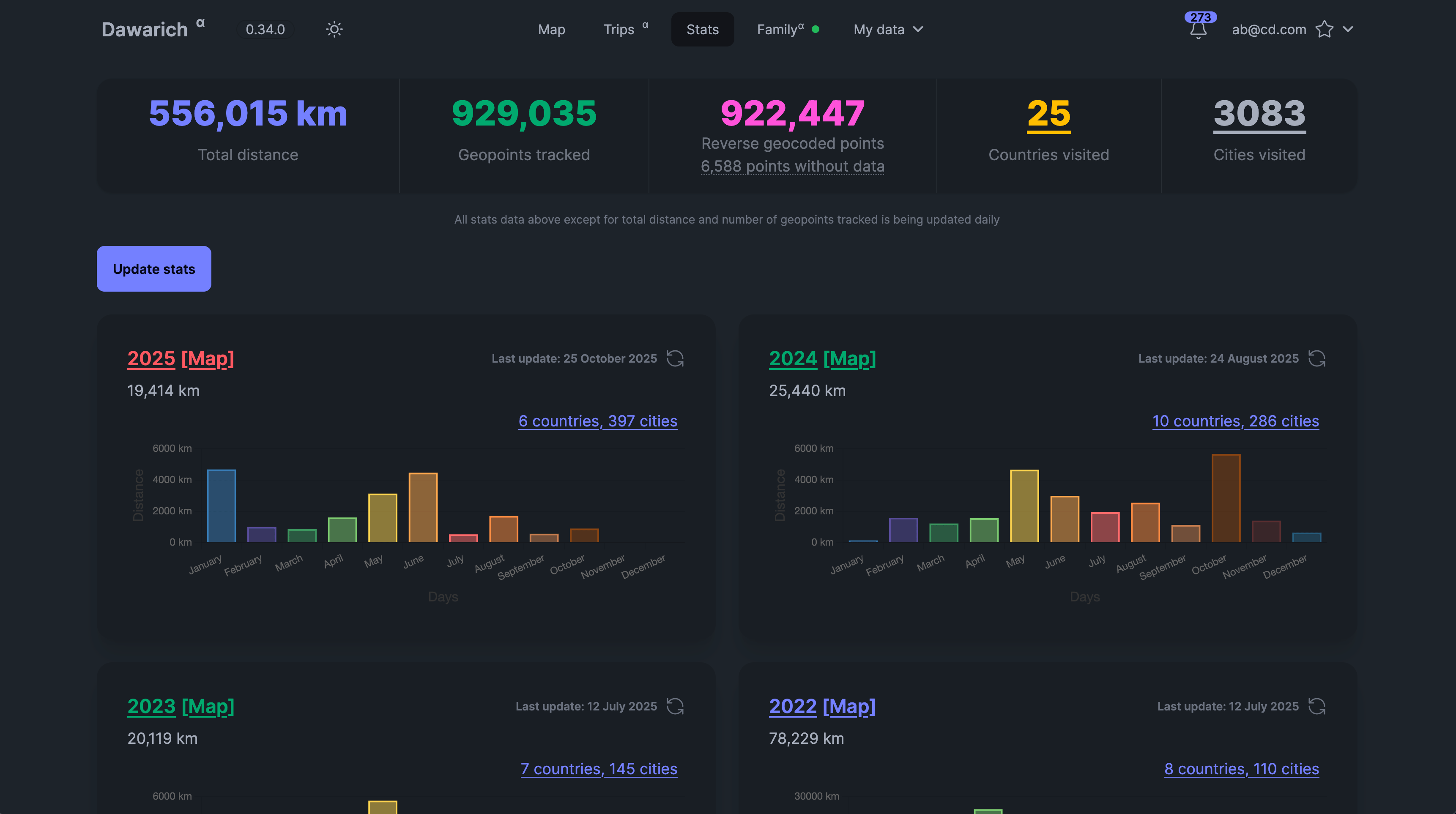
Task: Click the Dawarich logo in the header
Action: pos(145,29)
